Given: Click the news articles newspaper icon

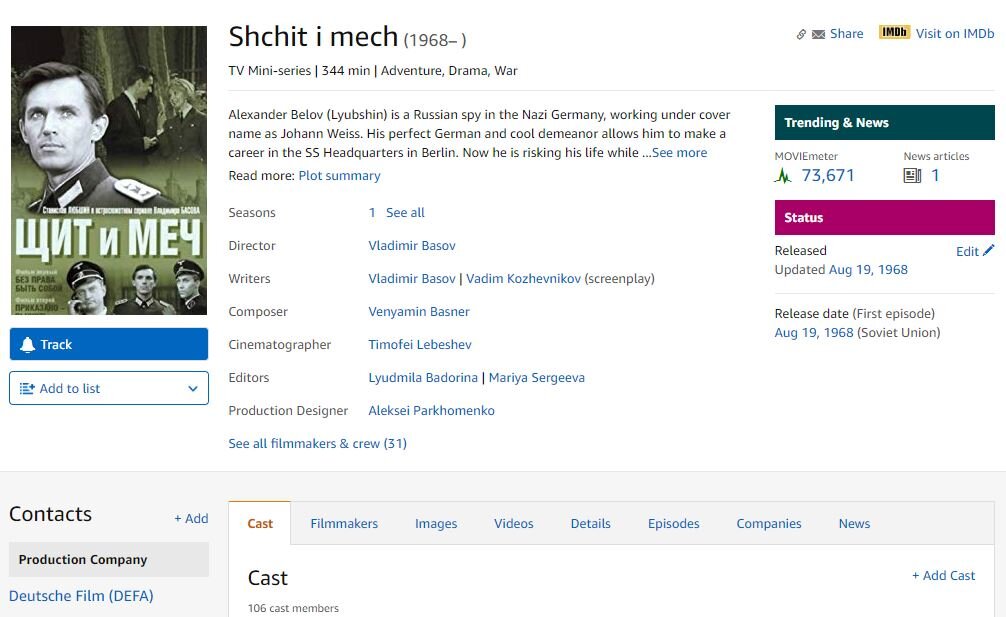Looking at the screenshot, I should pyautogui.click(x=912, y=176).
